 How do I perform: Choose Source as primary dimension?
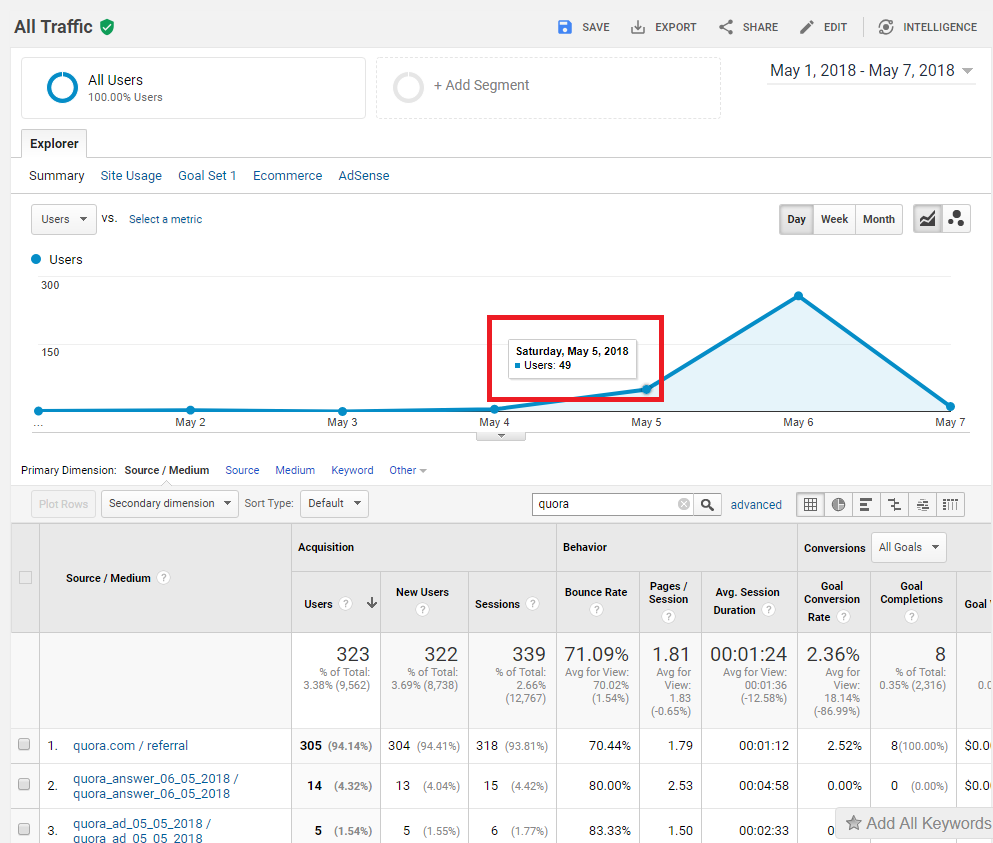pyautogui.click(x=242, y=470)
